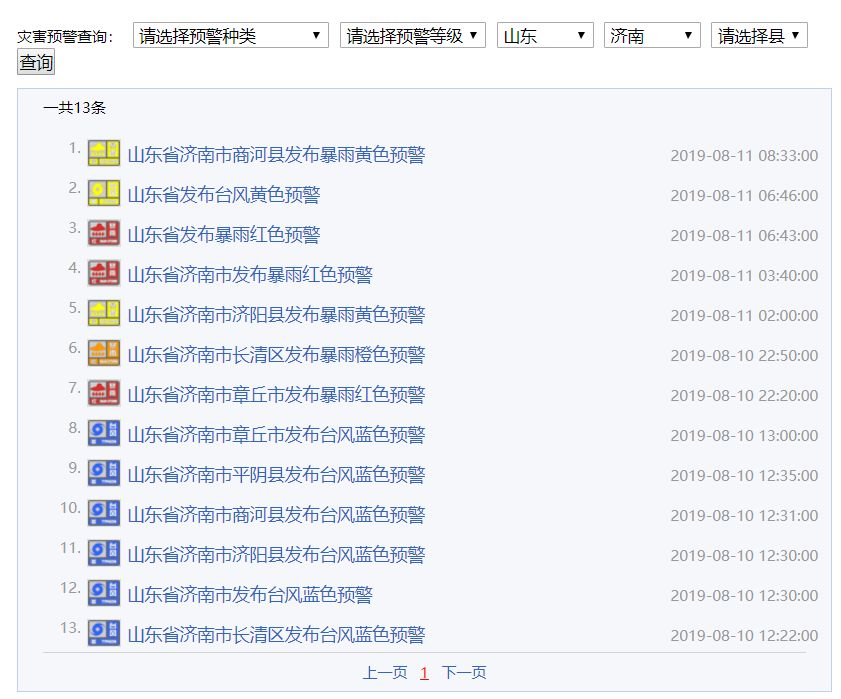Click rainstorm red warning icon for Zhangqiu
The height and width of the screenshot is (699, 841).
(104, 393)
